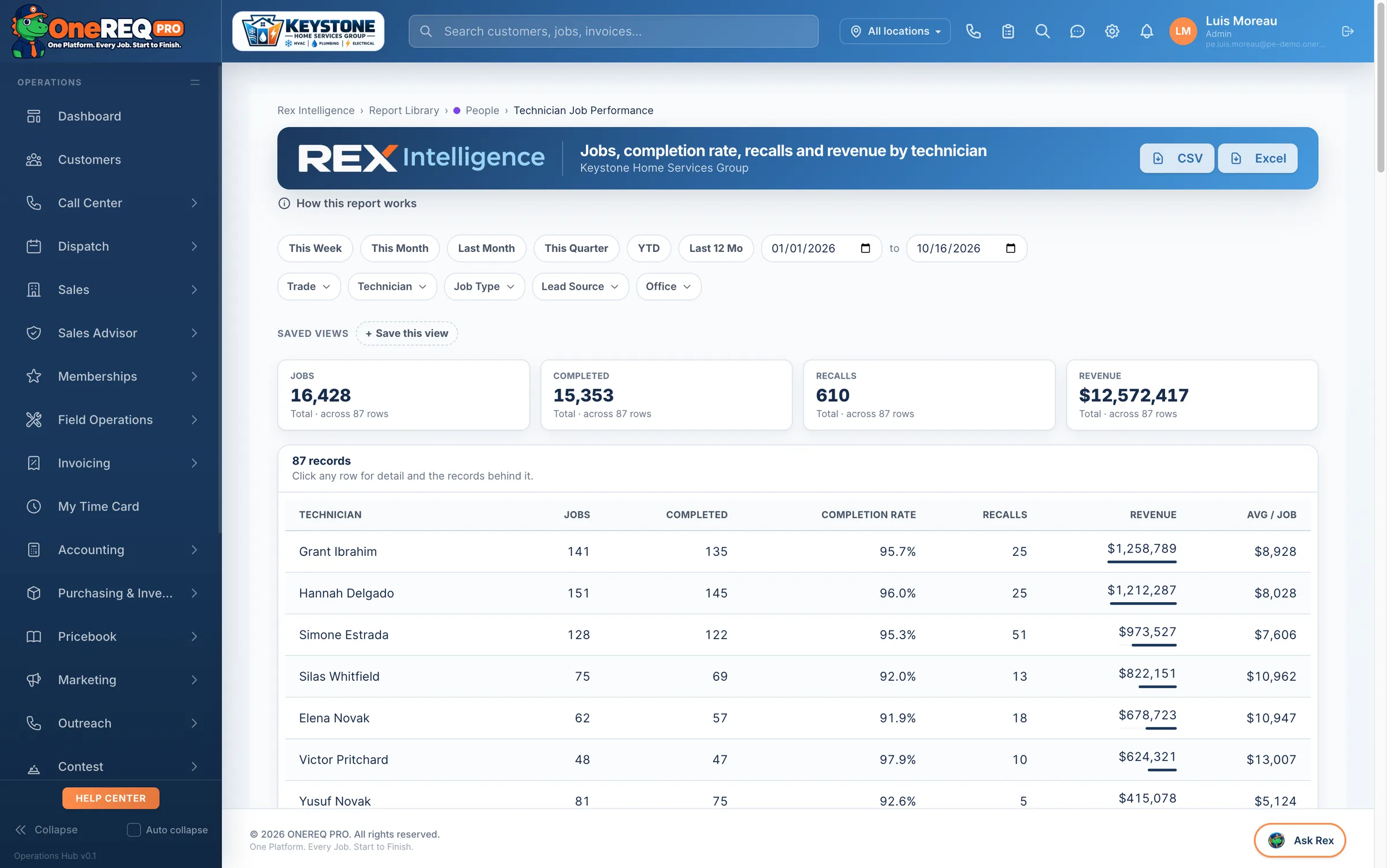The width and height of the screenshot is (1387, 868).
Task: Click the info icon by How this report works
Action: (x=284, y=203)
